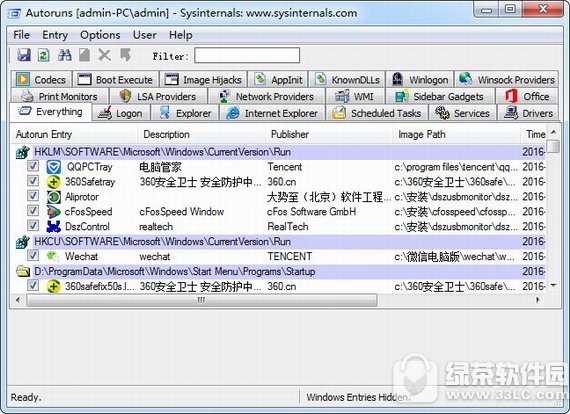Switch to the Print Monitors tab
The width and height of the screenshot is (570, 414).
tap(60, 96)
